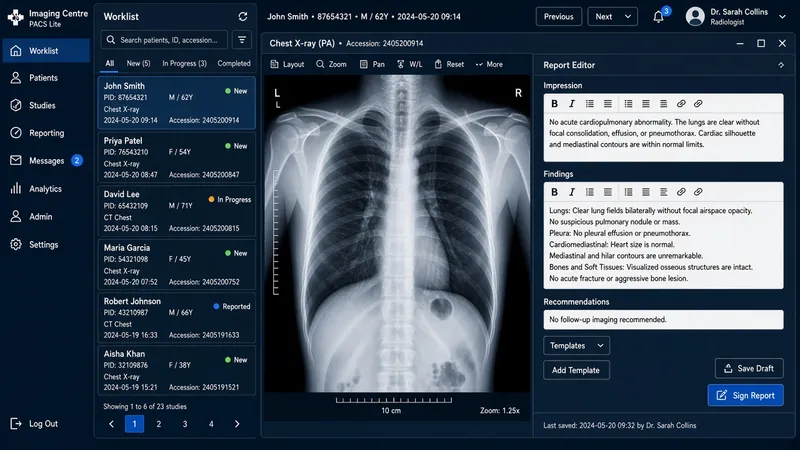Select Priya Patel study in worklist
The image size is (800, 450).
tap(177, 157)
